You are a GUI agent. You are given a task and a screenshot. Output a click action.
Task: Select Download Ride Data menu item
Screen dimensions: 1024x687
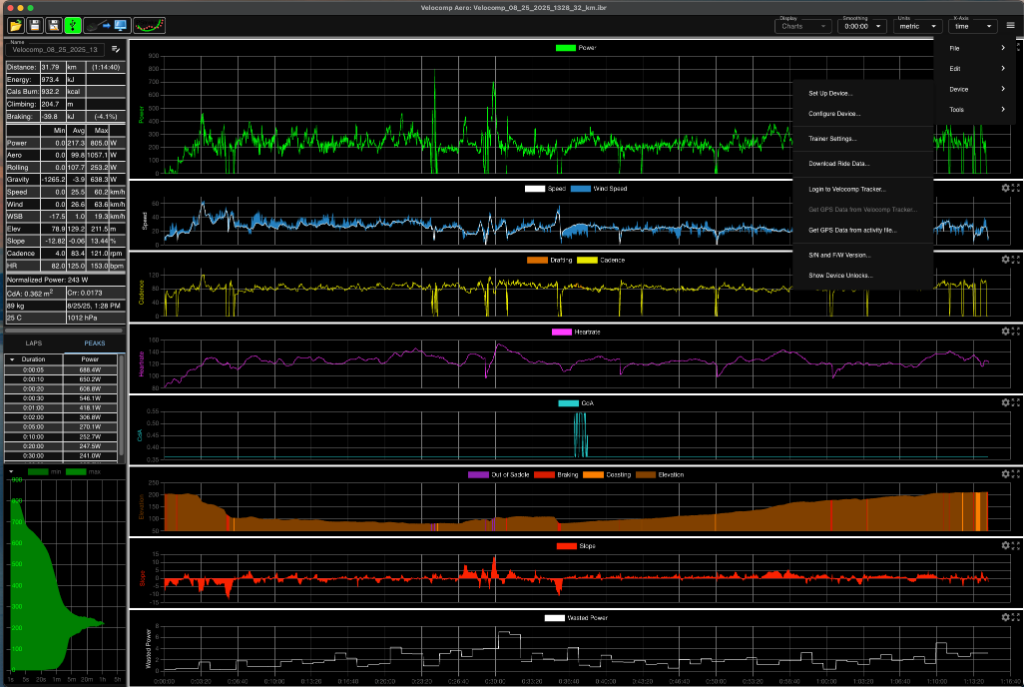[839, 163]
